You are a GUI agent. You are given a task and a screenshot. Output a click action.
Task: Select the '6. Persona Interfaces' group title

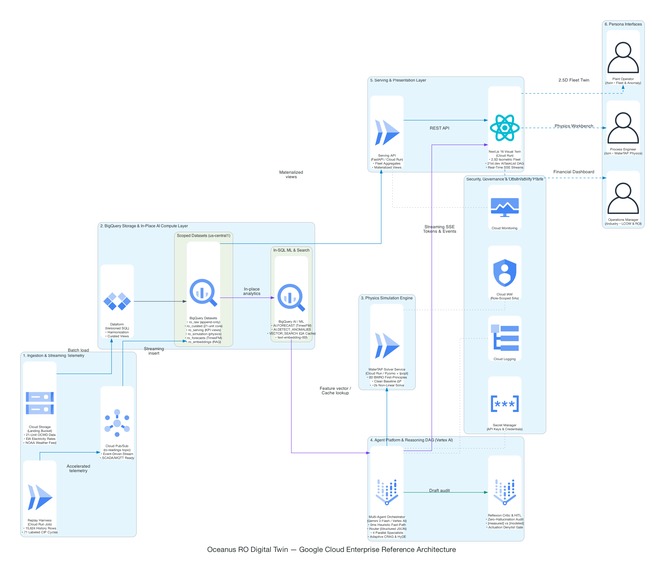click(623, 24)
